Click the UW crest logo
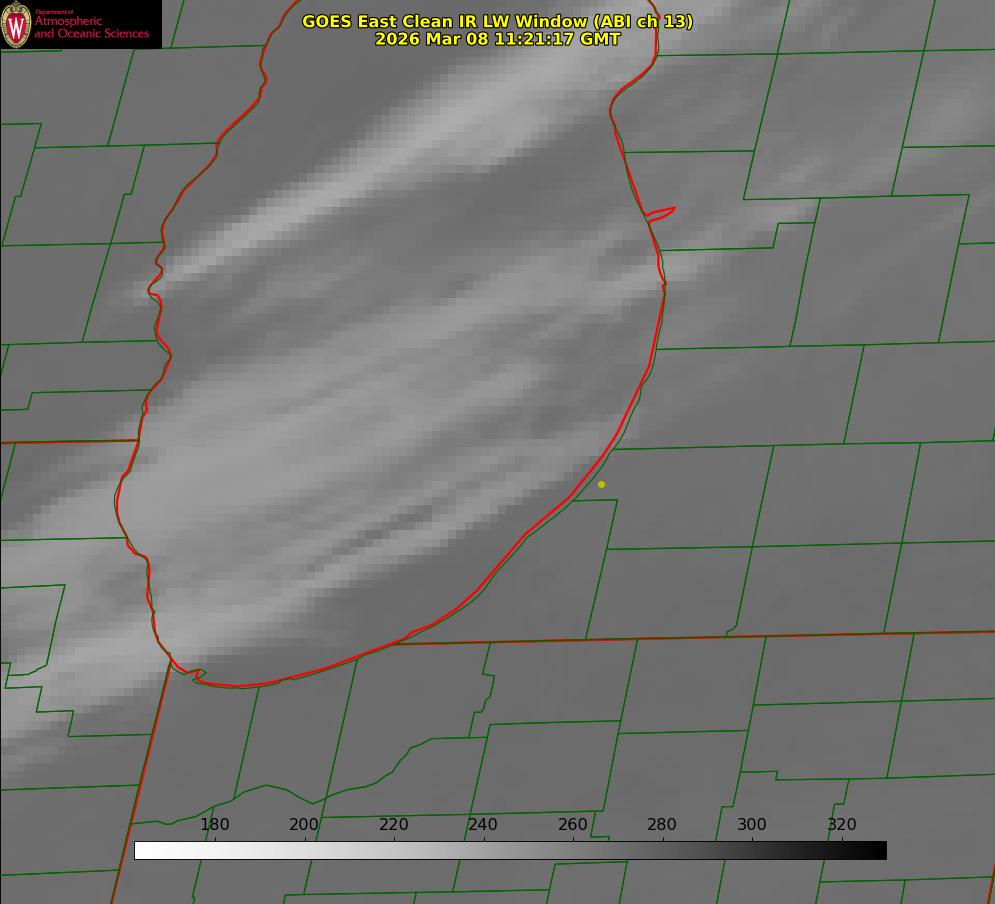The height and width of the screenshot is (904, 995). coord(16,24)
